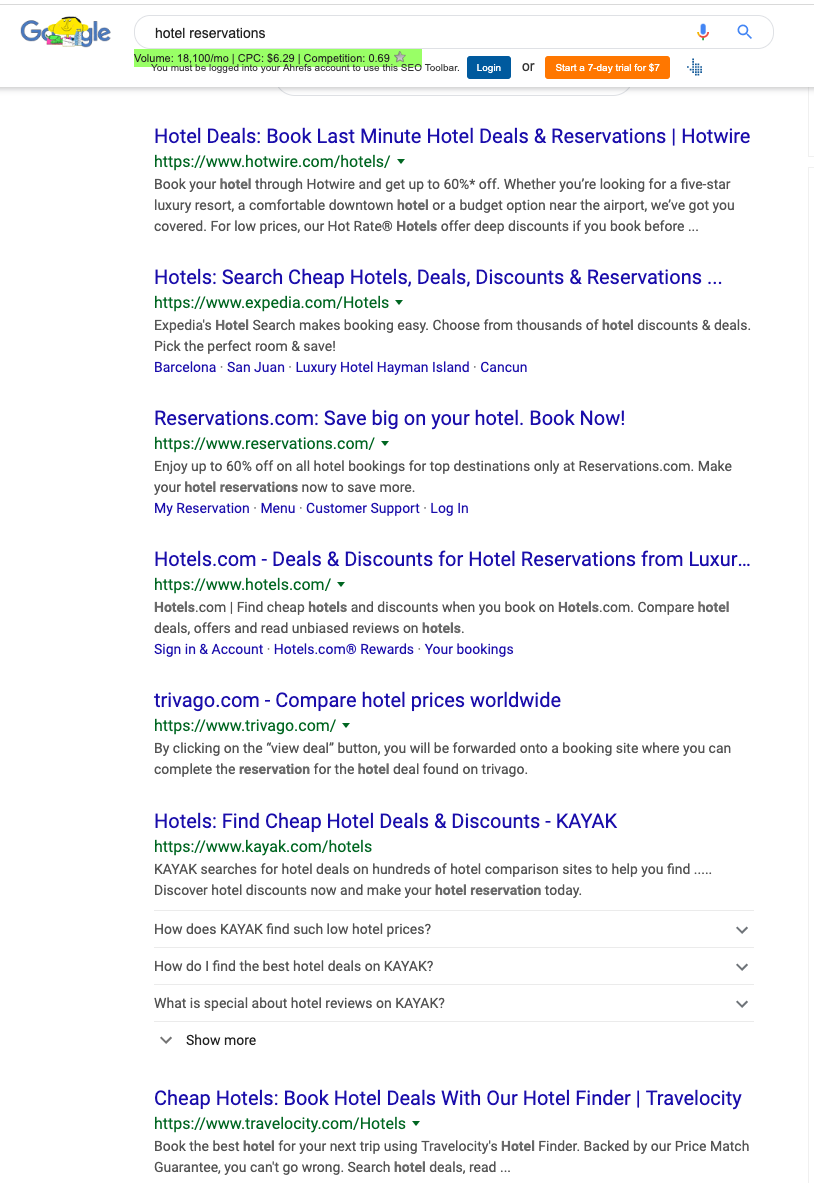
Task: Click 'Start a 7-day trial for $7'
Action: point(607,67)
